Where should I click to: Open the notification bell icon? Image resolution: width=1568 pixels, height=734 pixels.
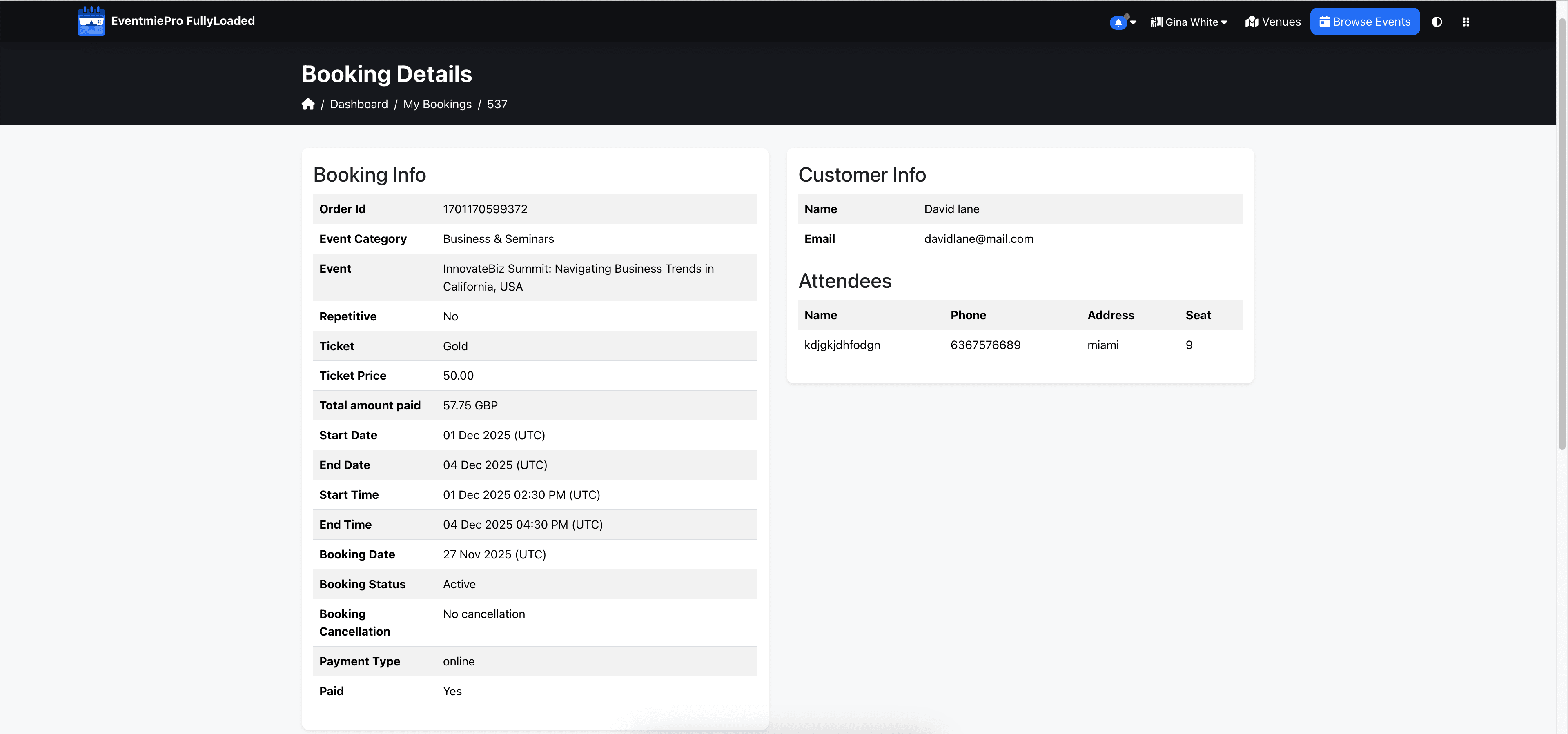click(1118, 22)
